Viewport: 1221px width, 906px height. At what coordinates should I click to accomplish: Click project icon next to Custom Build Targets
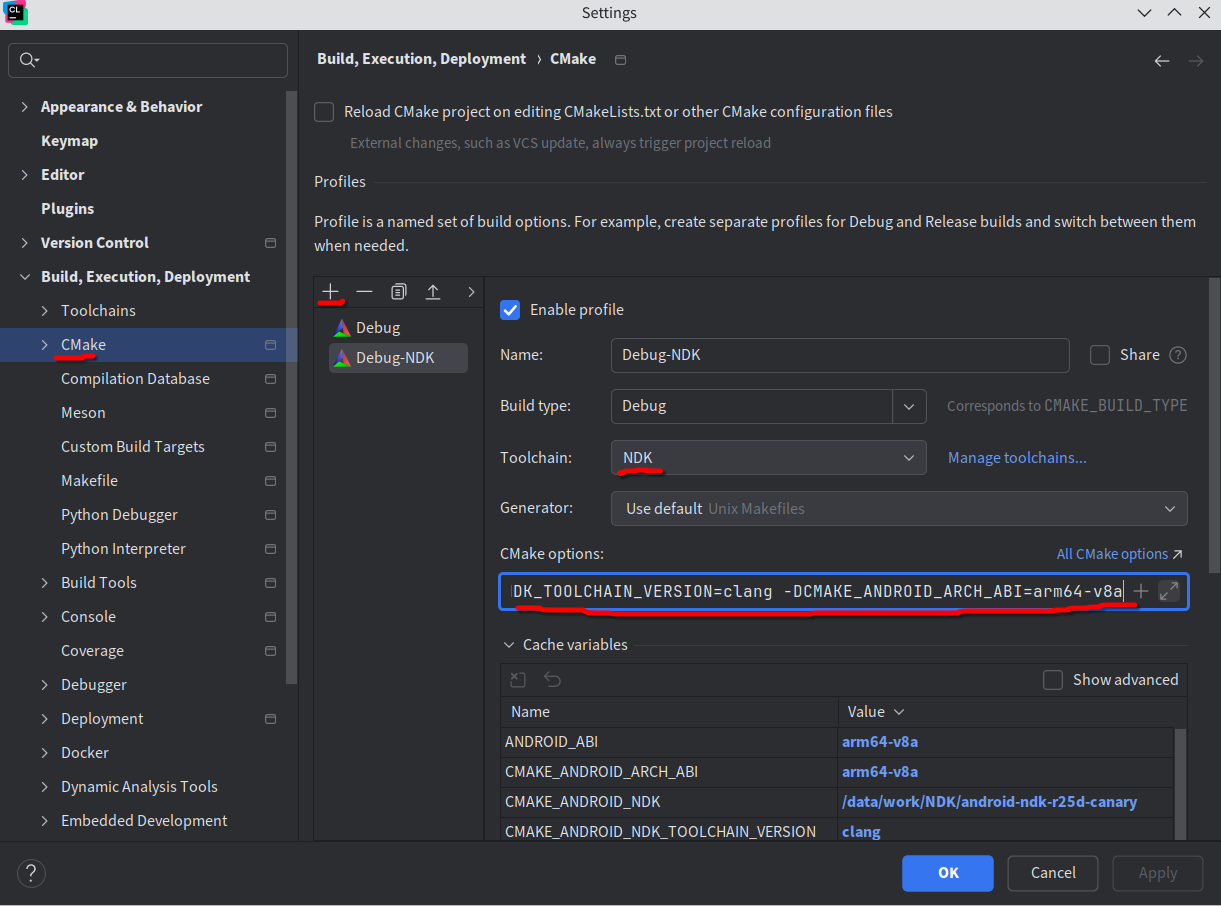click(270, 447)
